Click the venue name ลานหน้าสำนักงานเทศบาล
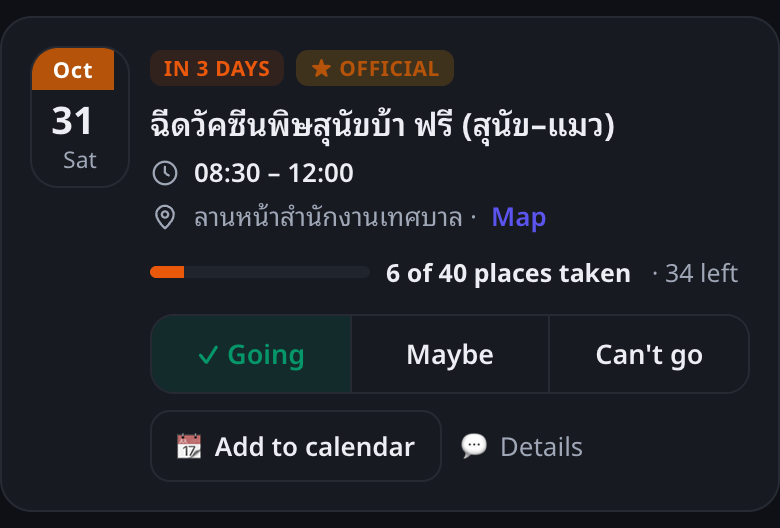Viewport: 780px width, 528px height. 328,217
